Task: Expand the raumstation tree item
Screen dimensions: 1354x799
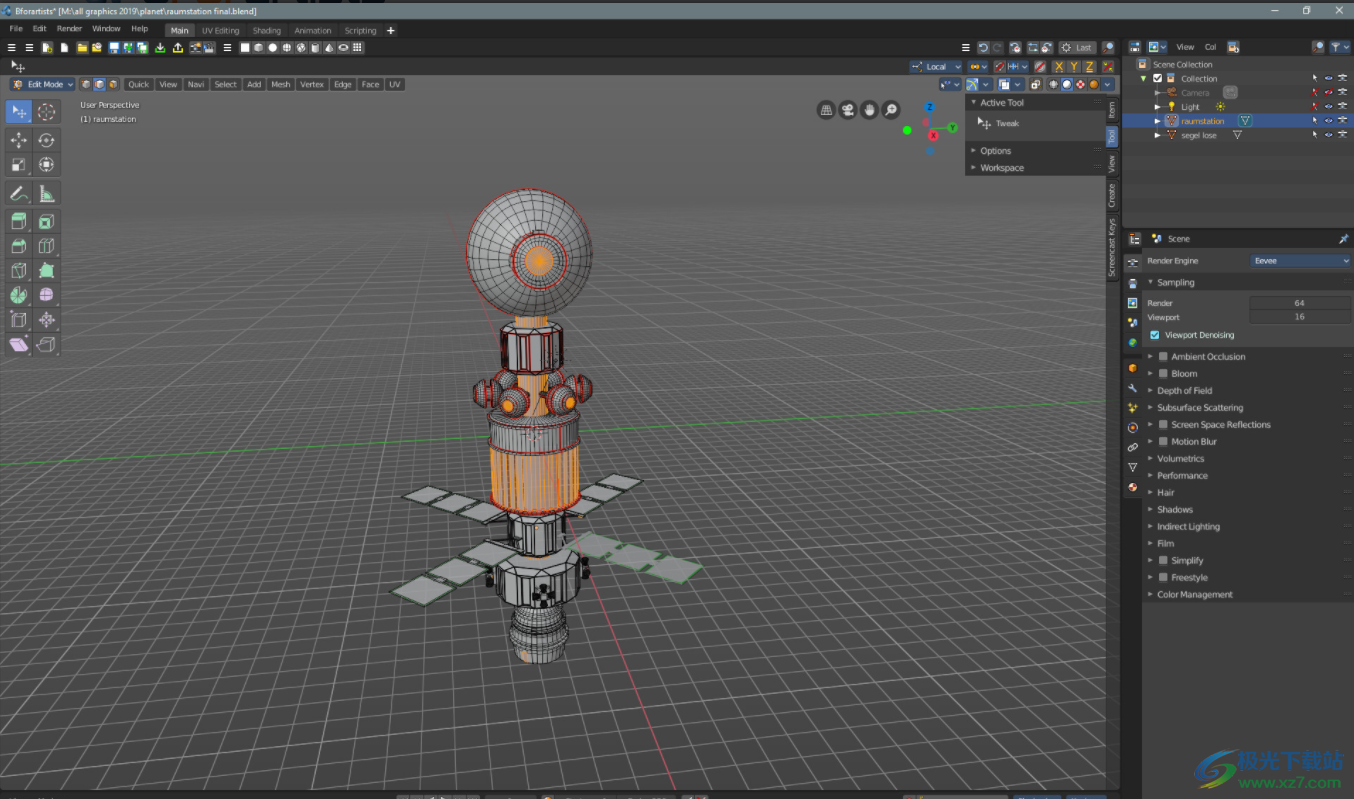Action: (1158, 121)
